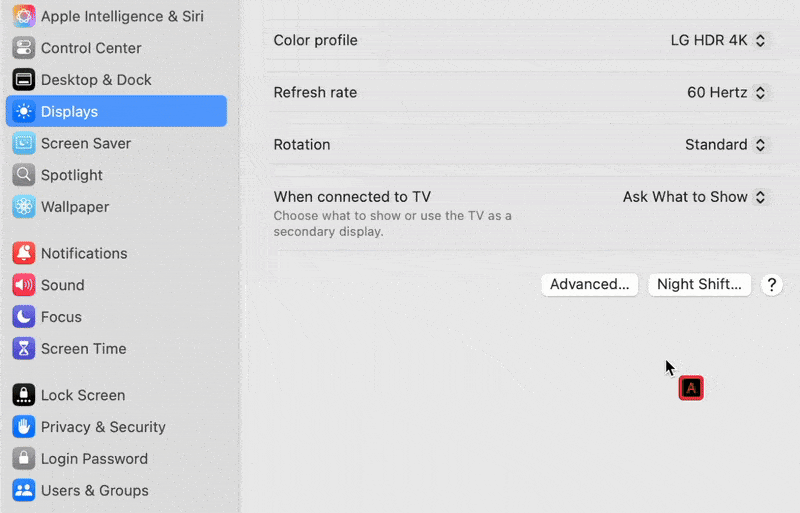Viewport: 800px width, 513px height.
Task: Click the Apple Intelligence & Siri icon
Action: coord(24,16)
